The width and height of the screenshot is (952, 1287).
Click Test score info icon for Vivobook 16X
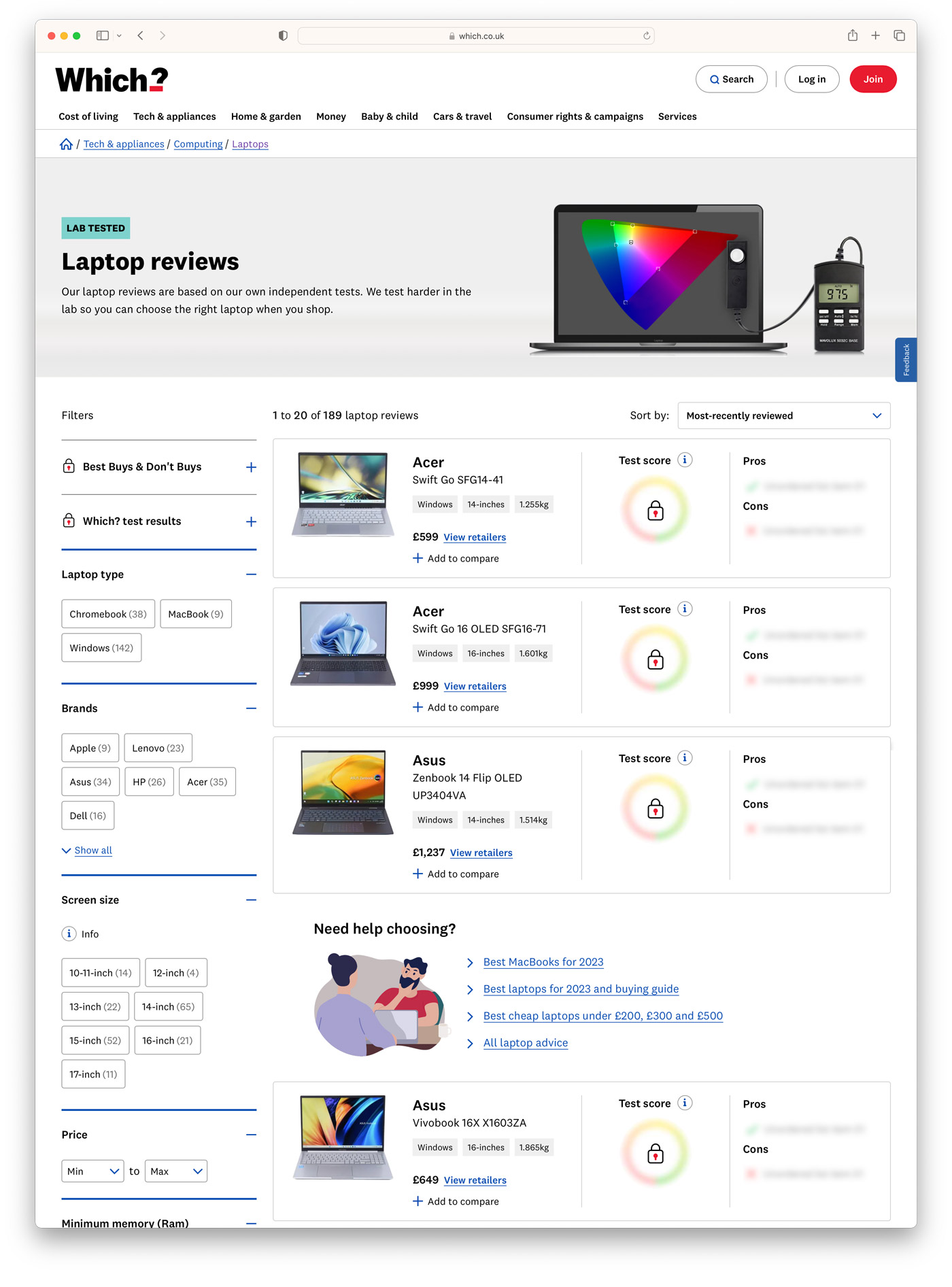pyautogui.click(x=685, y=1103)
